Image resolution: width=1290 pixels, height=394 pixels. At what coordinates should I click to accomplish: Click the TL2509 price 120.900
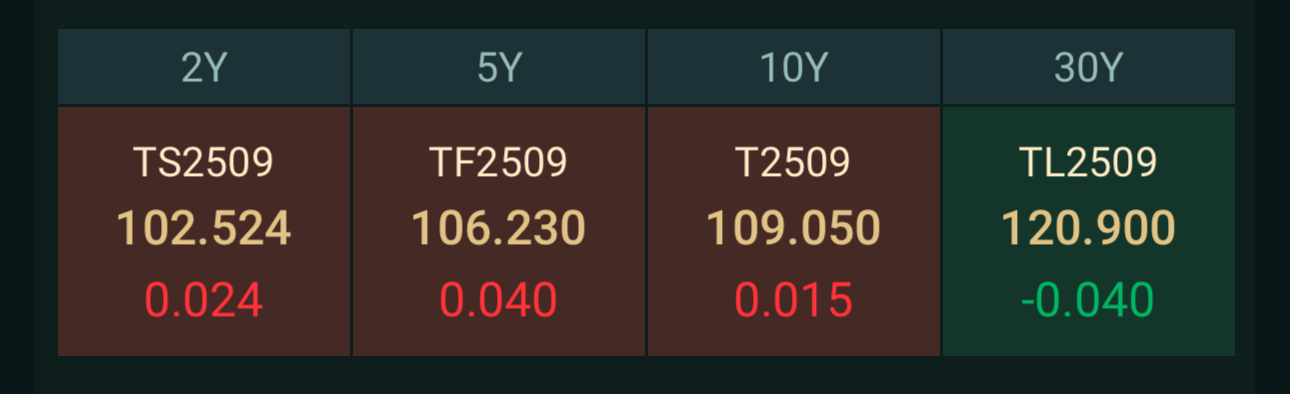pyautogui.click(x=1089, y=229)
